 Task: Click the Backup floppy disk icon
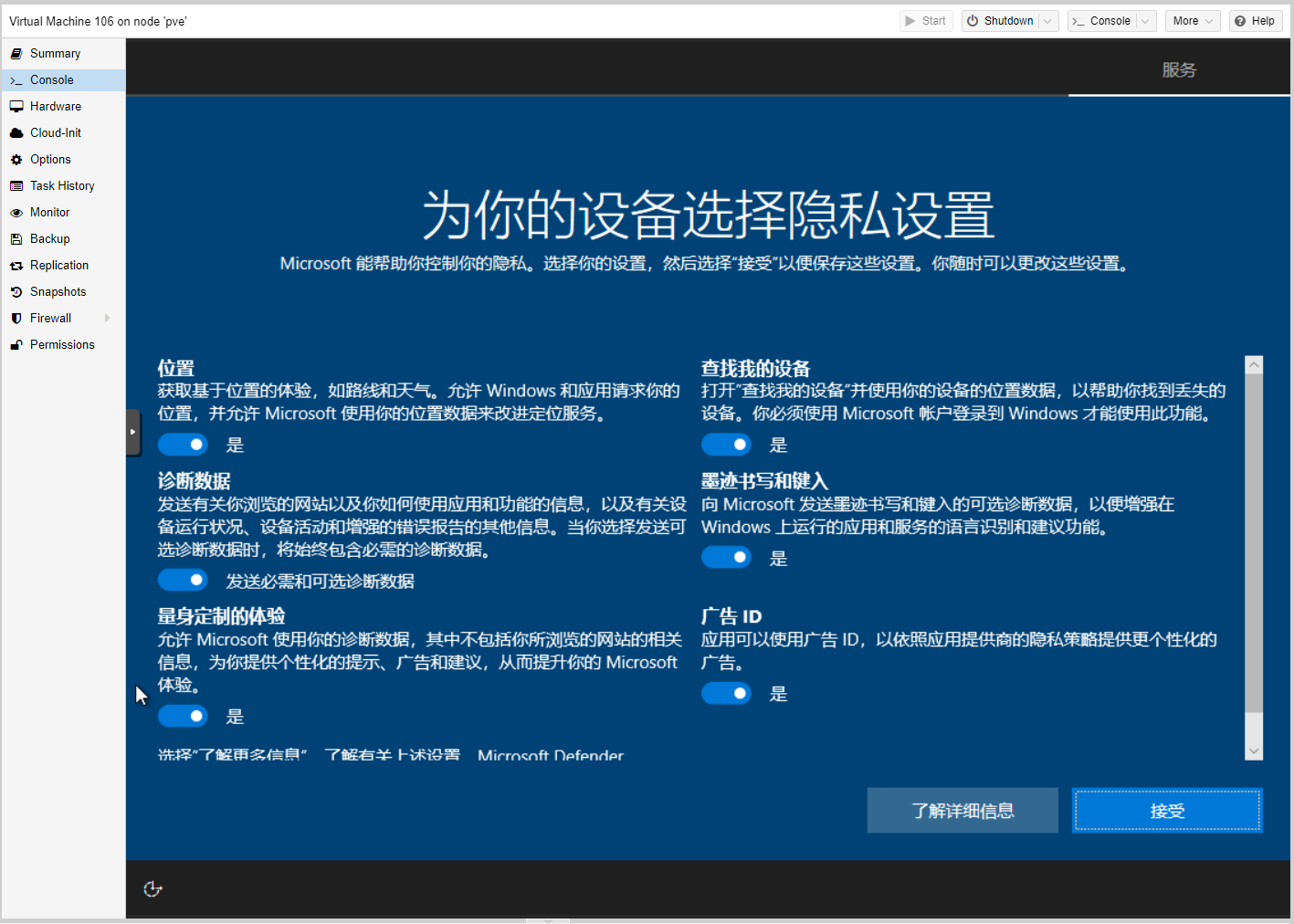(16, 239)
